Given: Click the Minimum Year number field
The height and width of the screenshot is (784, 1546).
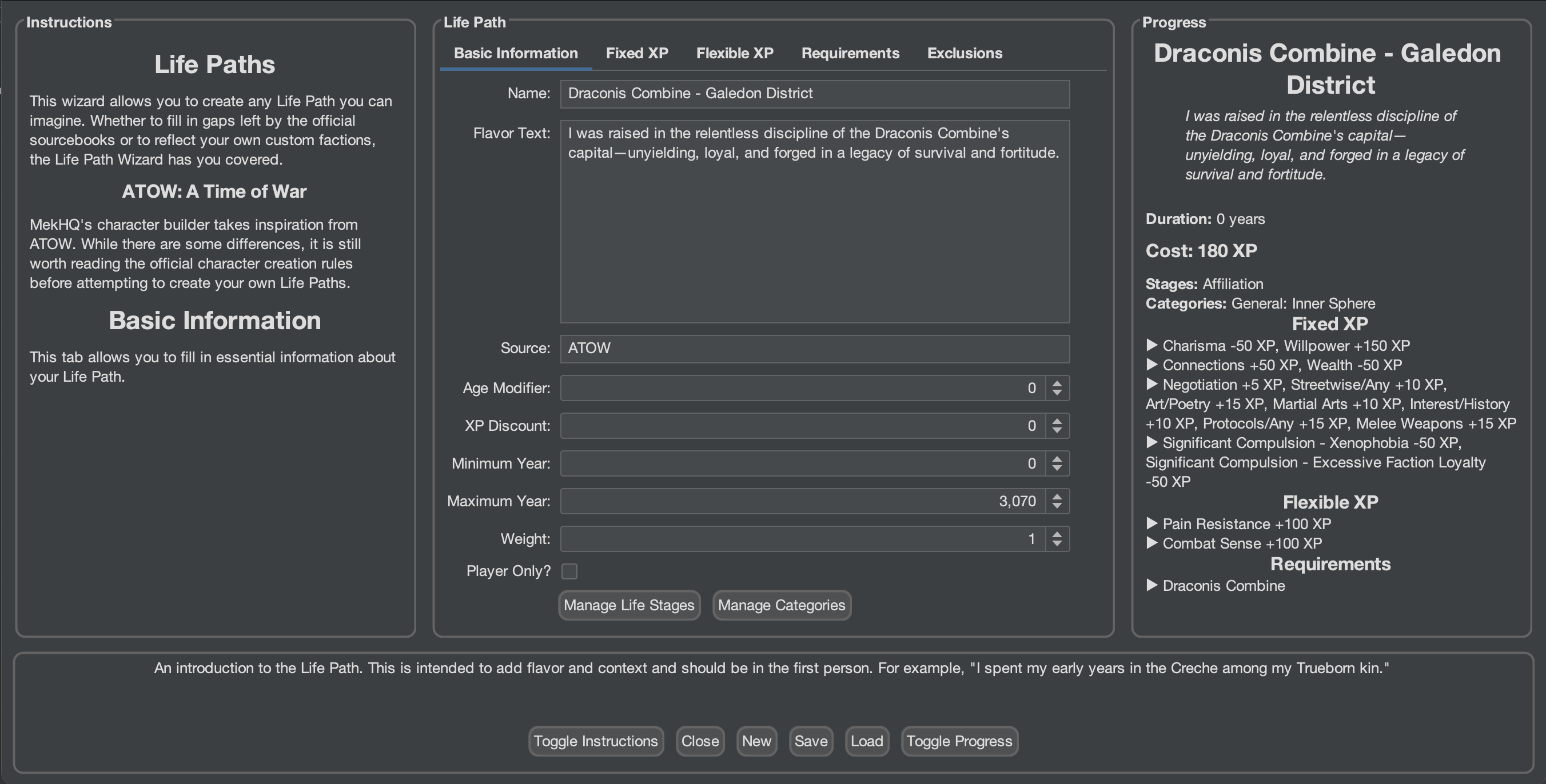Looking at the screenshot, I should pyautogui.click(x=803, y=463).
